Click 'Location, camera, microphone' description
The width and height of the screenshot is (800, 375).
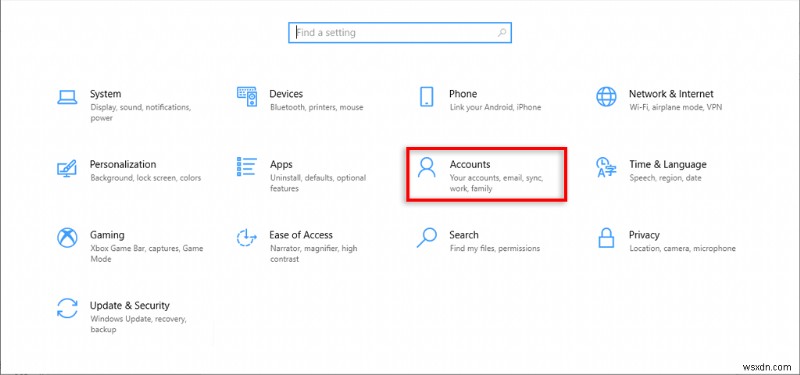pos(683,248)
